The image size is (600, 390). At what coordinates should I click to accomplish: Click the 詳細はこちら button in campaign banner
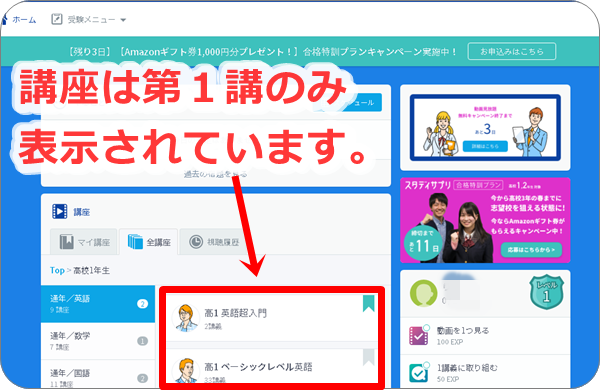click(485, 146)
